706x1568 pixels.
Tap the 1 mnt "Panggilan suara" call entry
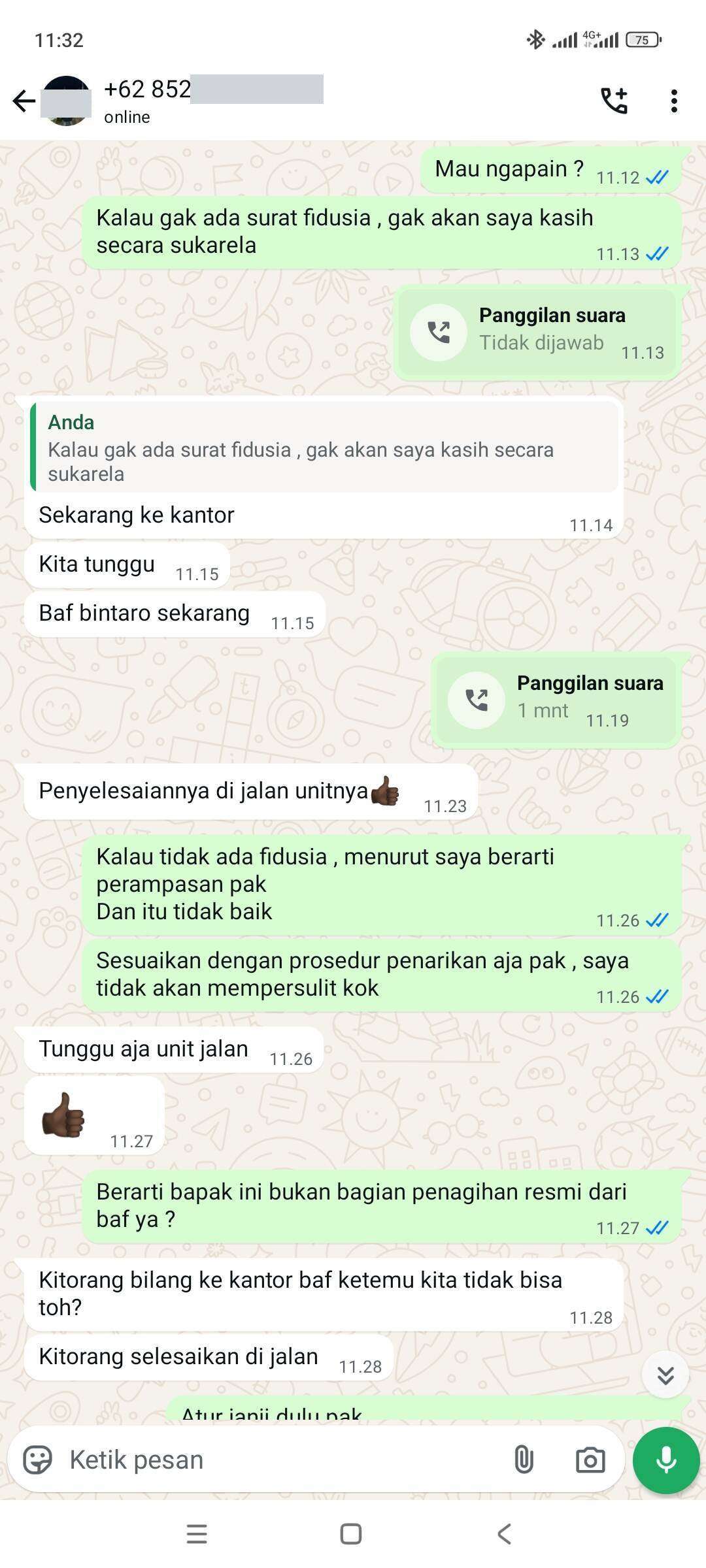pyautogui.click(x=556, y=699)
